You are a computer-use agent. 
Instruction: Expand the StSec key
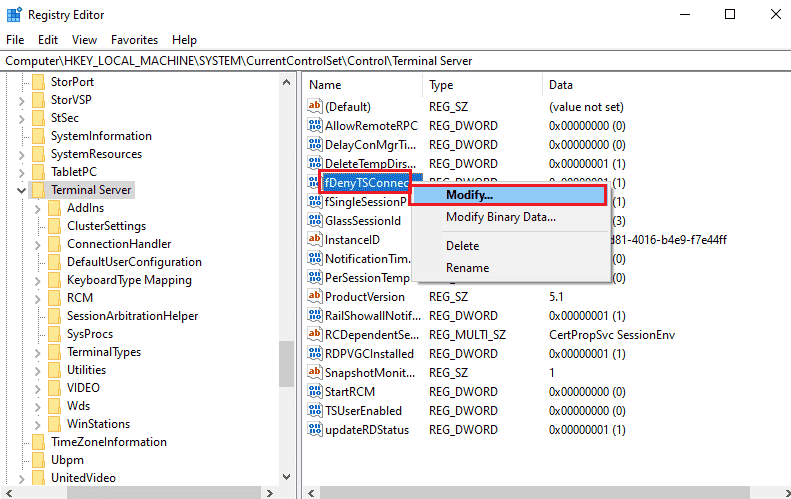point(21,119)
